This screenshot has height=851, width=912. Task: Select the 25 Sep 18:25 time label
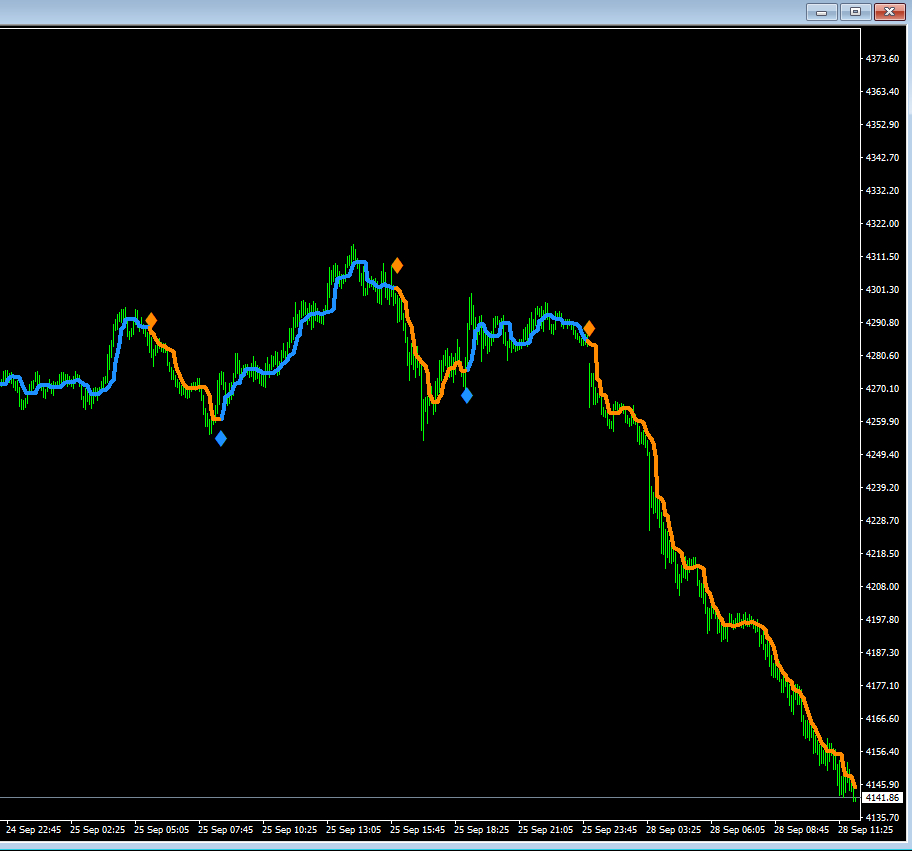(482, 830)
